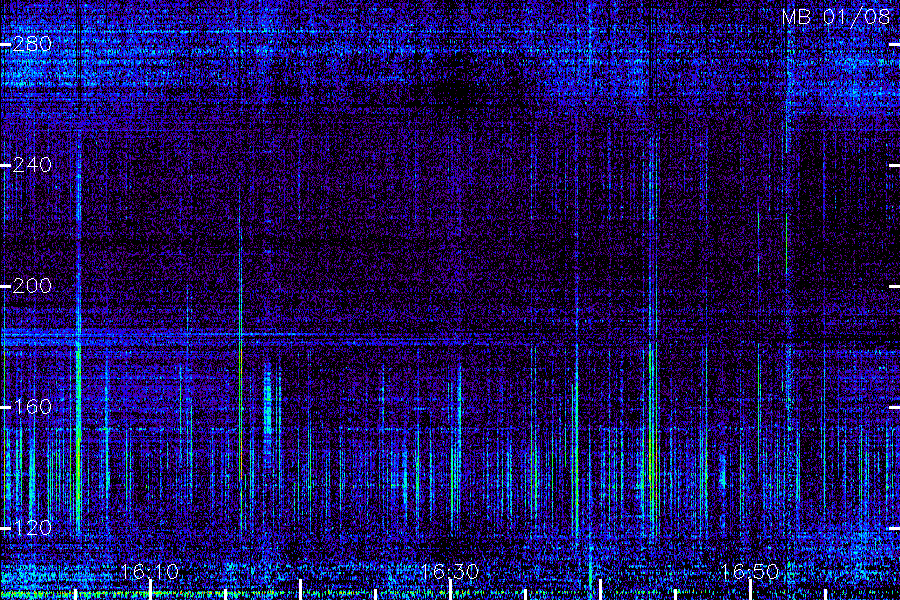The width and height of the screenshot is (900, 600).
Task: Click the 160 frequency axis label
Action: point(32,407)
